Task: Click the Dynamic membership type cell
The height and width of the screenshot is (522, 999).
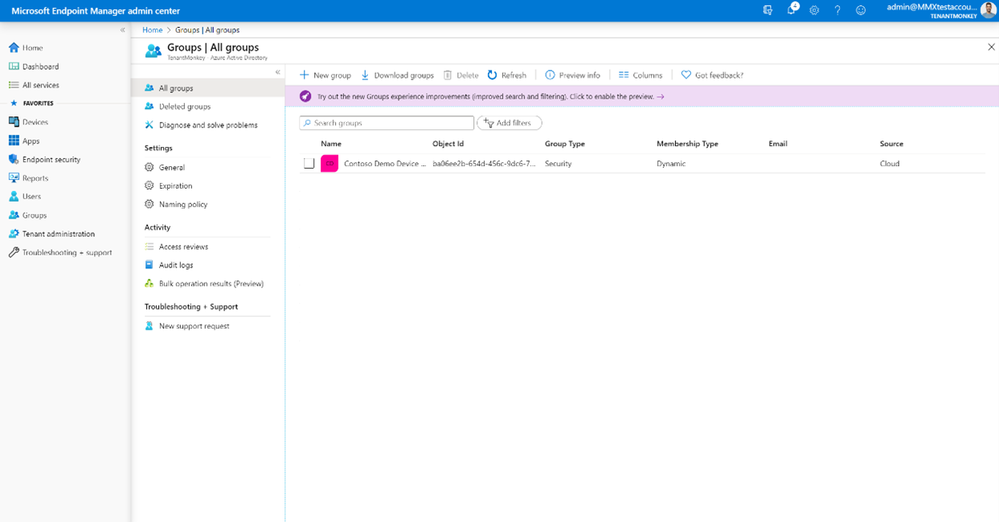Action: pyautogui.click(x=671, y=164)
